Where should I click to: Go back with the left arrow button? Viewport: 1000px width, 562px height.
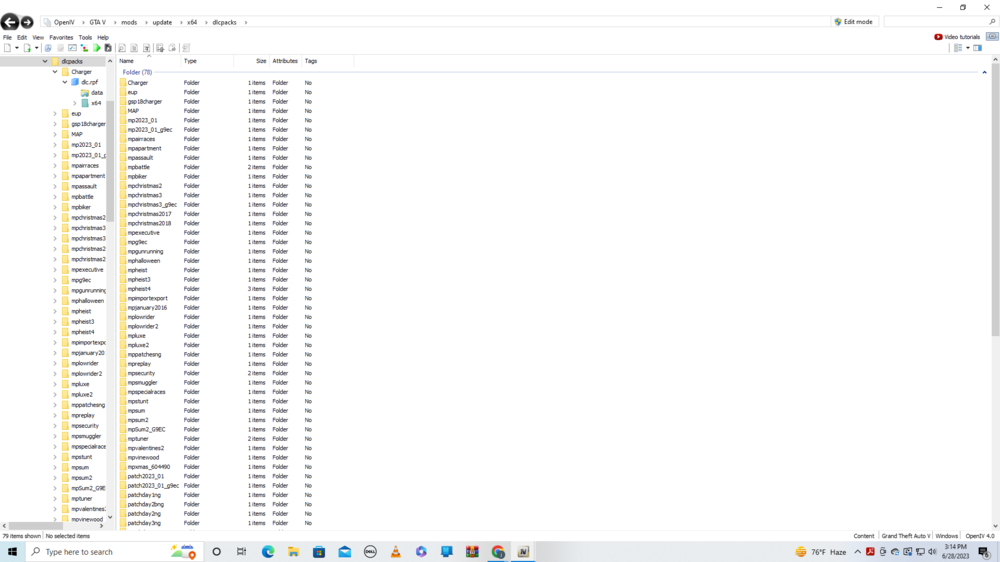[10, 22]
